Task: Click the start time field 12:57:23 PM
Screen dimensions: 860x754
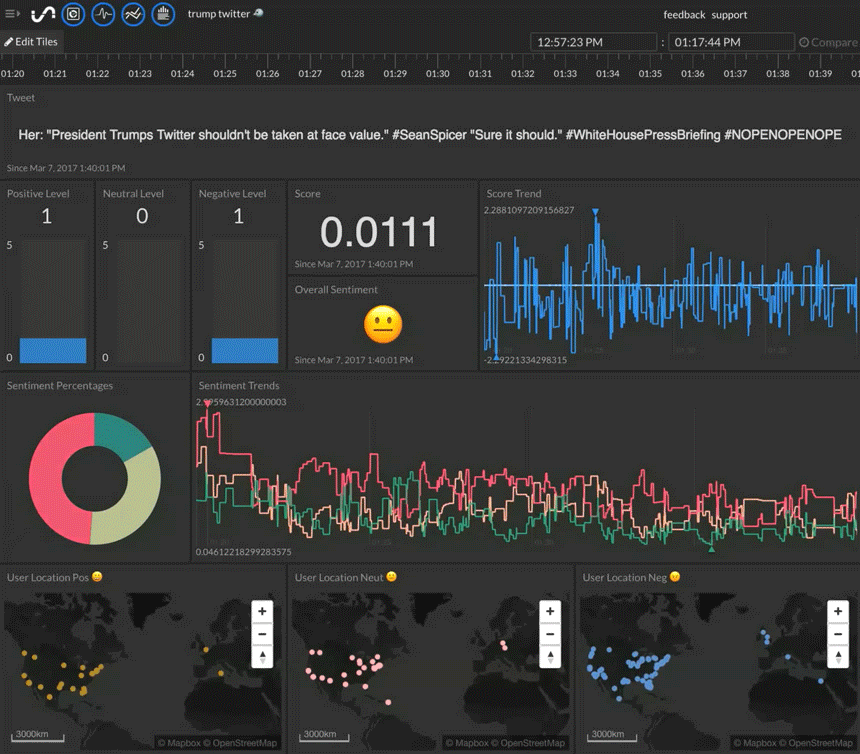Action: tap(592, 43)
